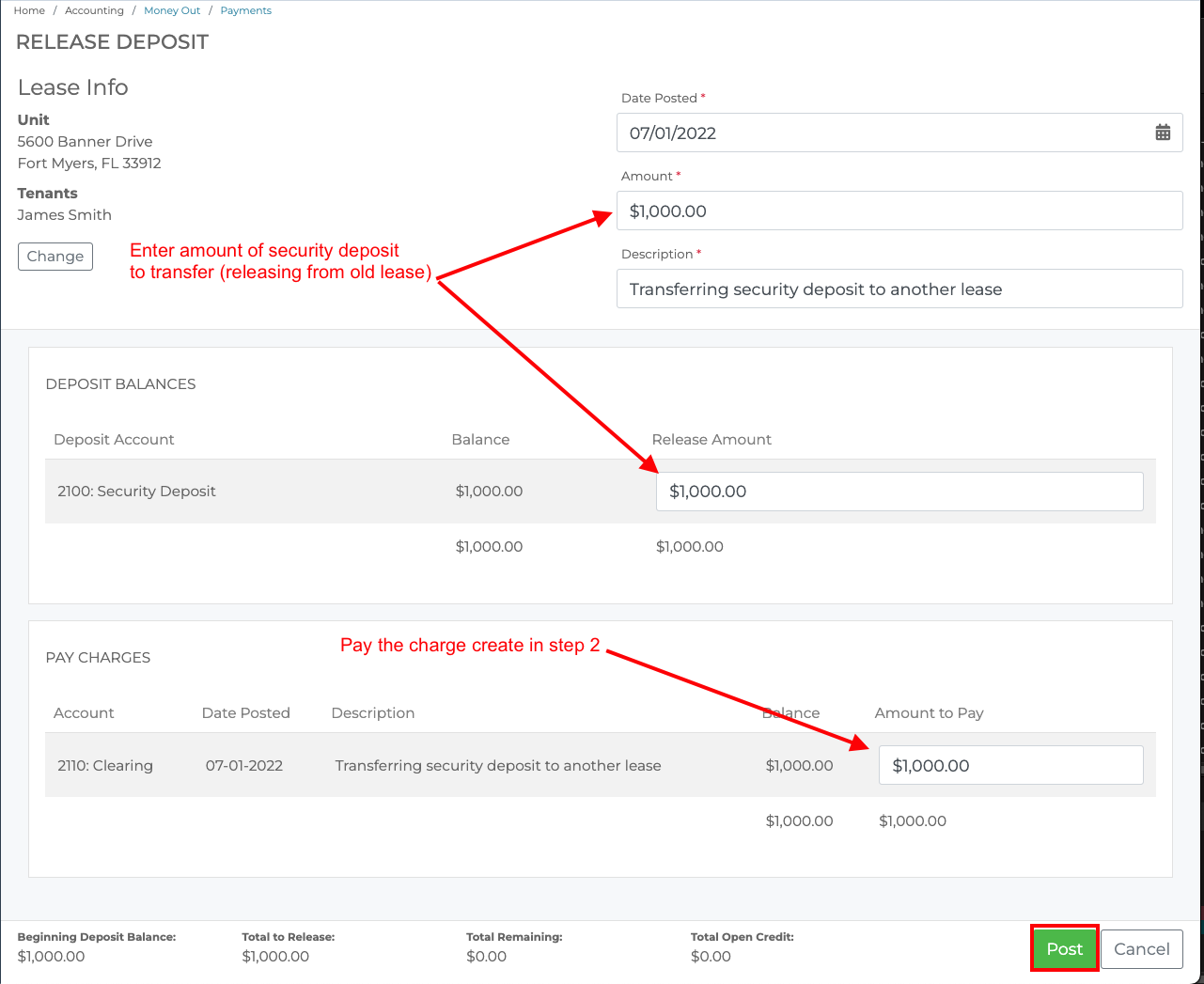Open the Accounting breadcrumb
The width and height of the screenshot is (1204, 984).
(94, 10)
